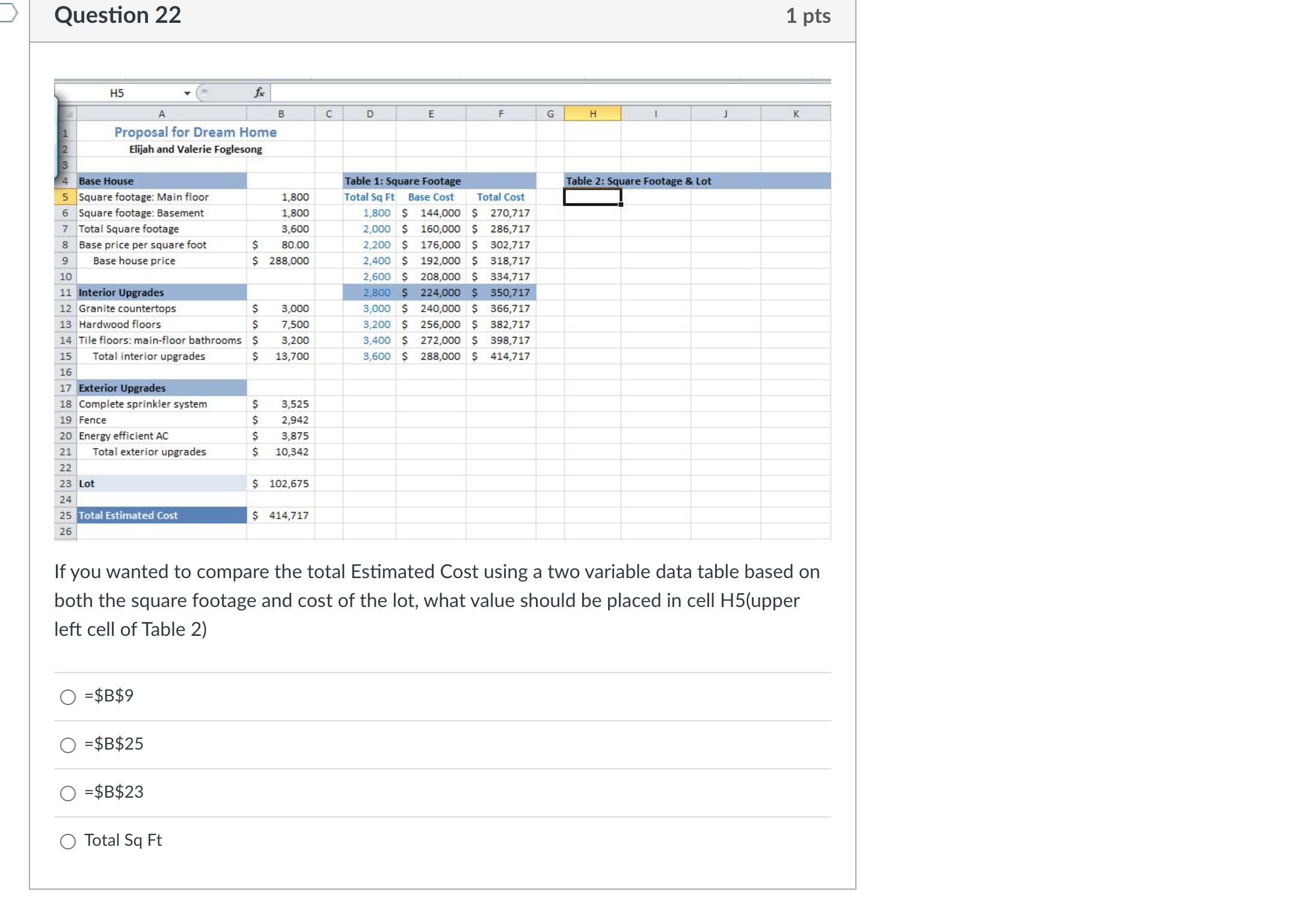
Task: Click the 1 pts label
Action: [808, 16]
